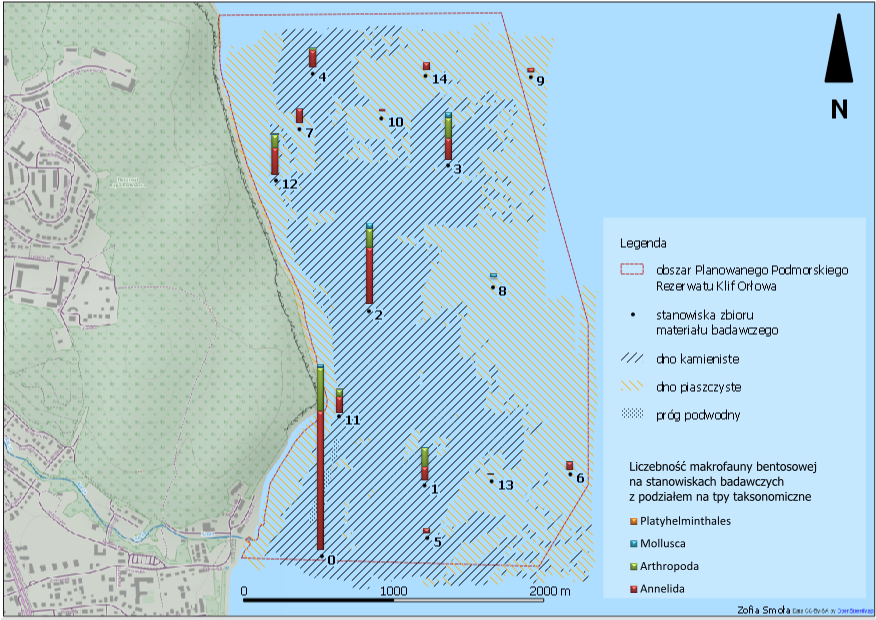Click the dno kamieniste hatch legend symbol

click(x=632, y=359)
